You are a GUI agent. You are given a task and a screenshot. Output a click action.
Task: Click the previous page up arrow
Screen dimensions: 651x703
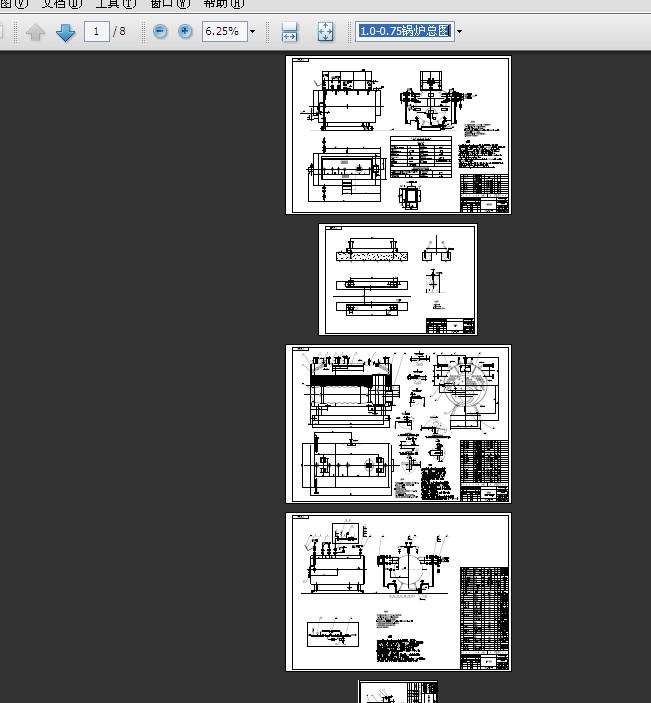point(36,32)
